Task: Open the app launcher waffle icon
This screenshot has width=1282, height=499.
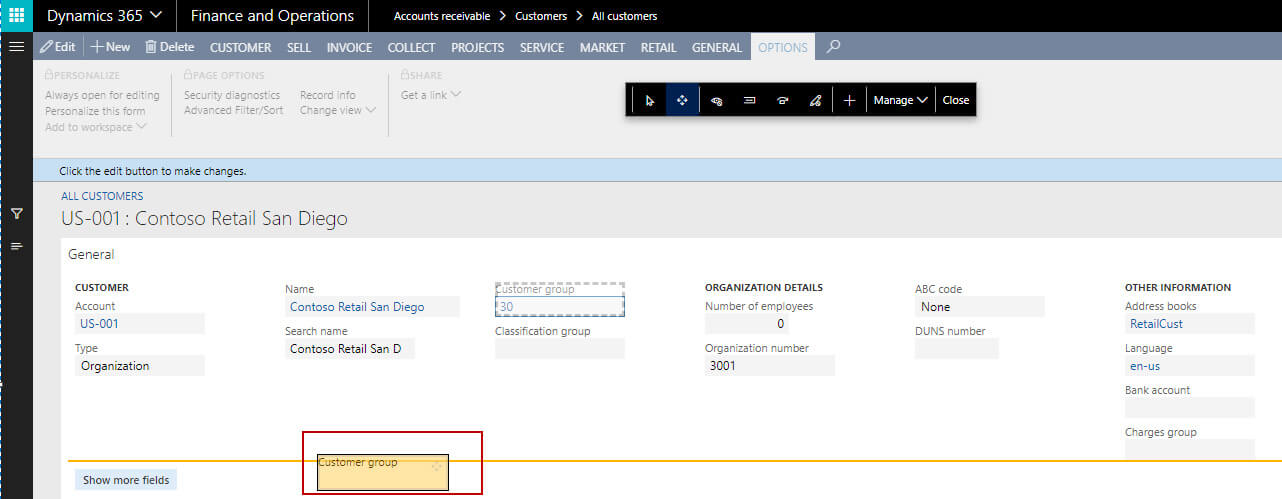Action: 16,16
